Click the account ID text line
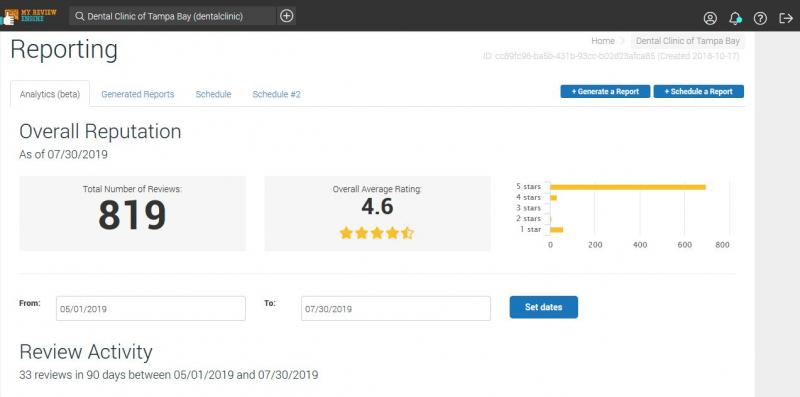 [611, 56]
